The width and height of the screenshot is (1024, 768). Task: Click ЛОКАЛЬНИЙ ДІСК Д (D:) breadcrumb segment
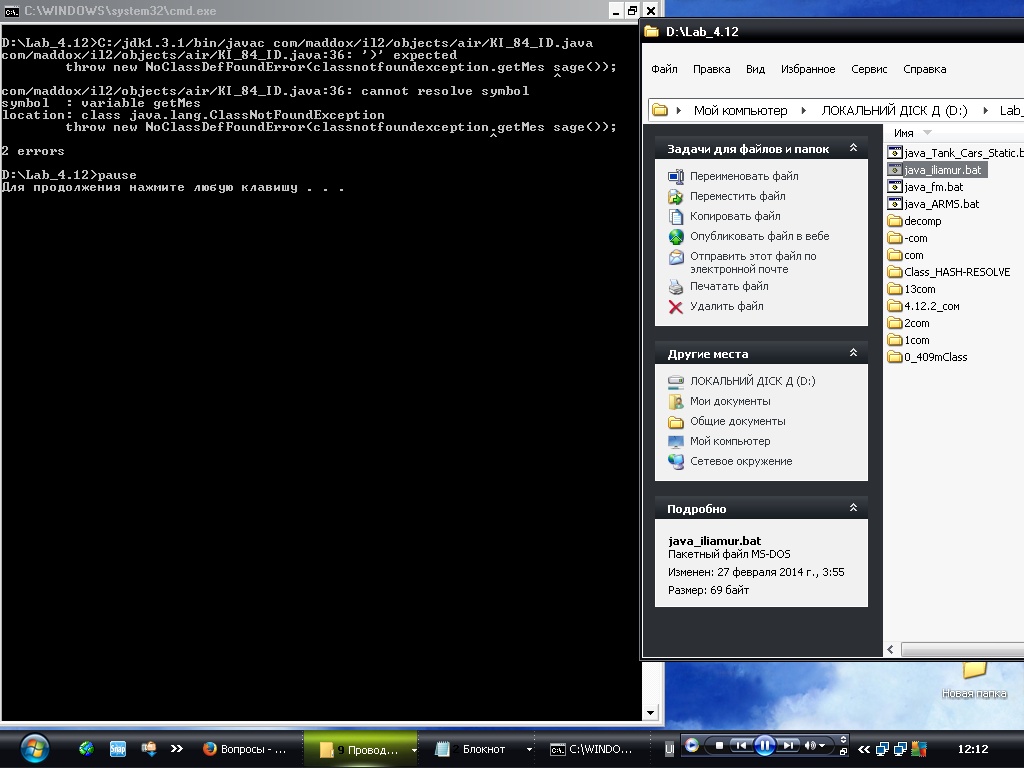[x=894, y=110]
